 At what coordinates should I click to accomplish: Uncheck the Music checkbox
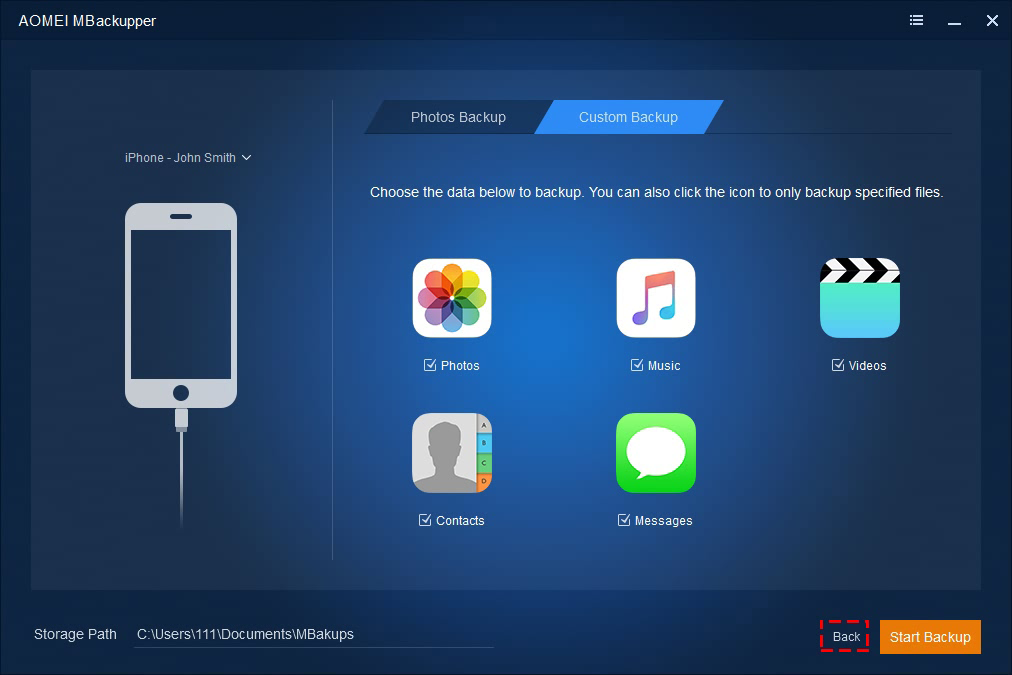[636, 365]
